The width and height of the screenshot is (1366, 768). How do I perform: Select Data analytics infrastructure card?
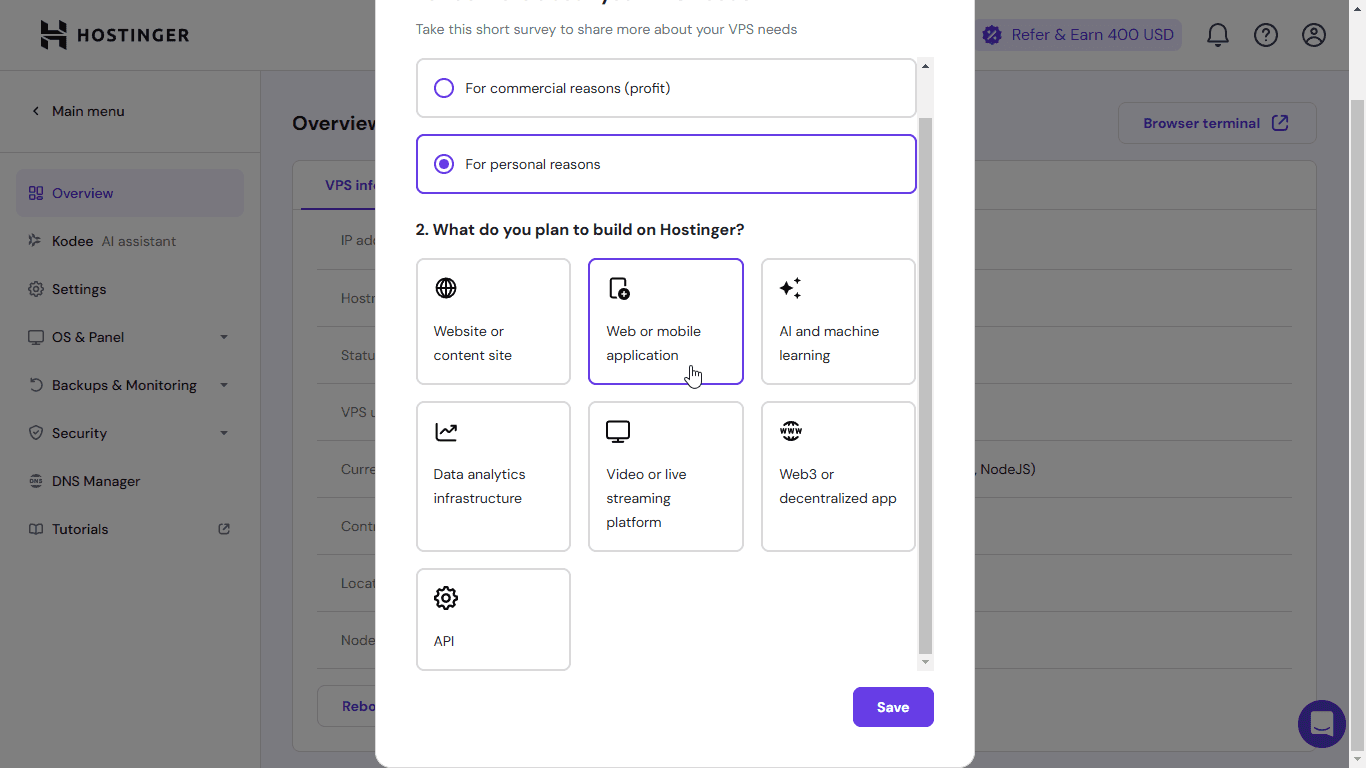pos(493,476)
